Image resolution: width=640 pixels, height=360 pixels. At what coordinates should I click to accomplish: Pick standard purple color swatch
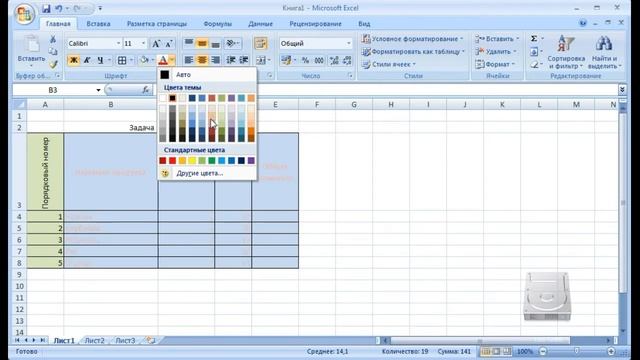coord(251,161)
